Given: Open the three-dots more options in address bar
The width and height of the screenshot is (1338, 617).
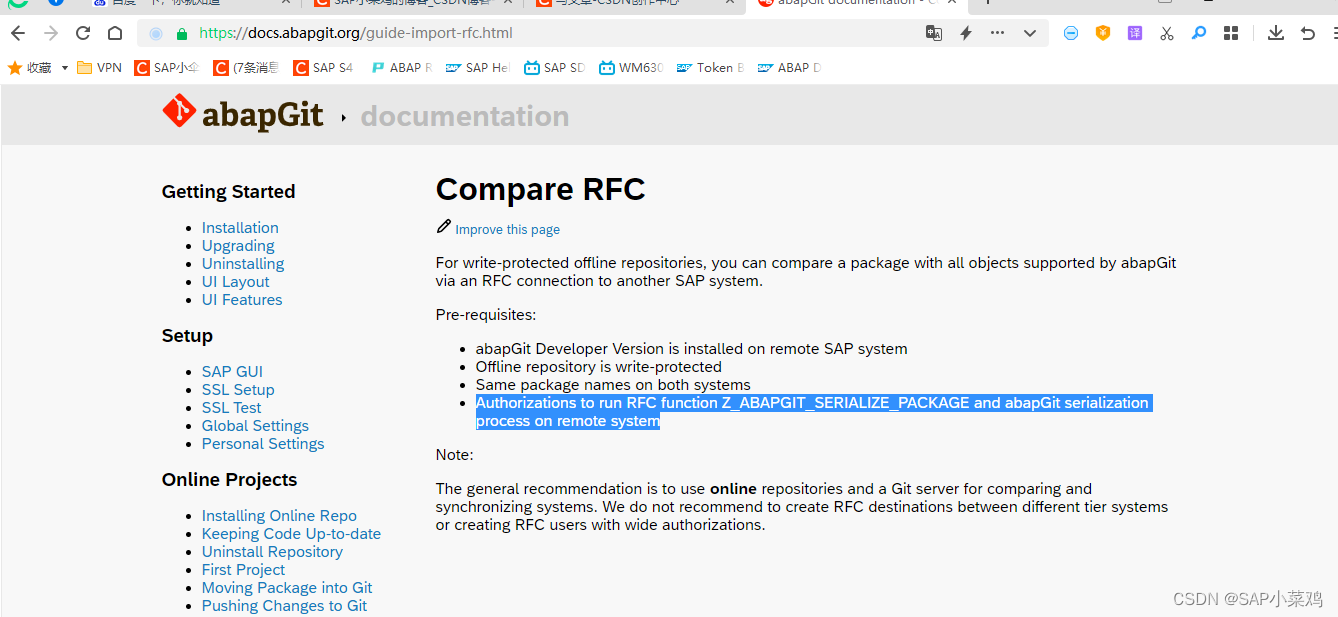Looking at the screenshot, I should pos(997,33).
